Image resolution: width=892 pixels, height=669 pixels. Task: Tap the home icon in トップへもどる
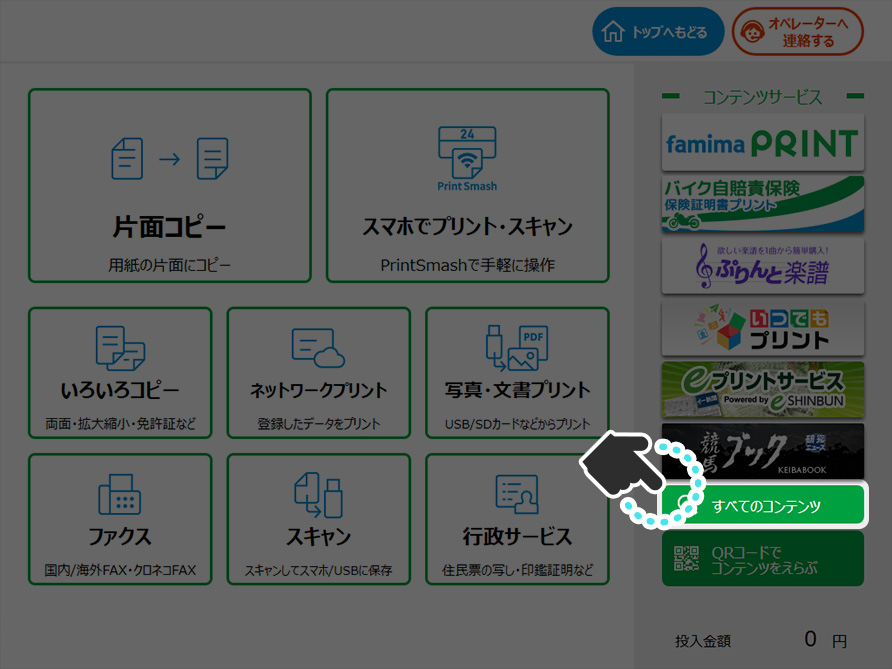click(x=612, y=32)
